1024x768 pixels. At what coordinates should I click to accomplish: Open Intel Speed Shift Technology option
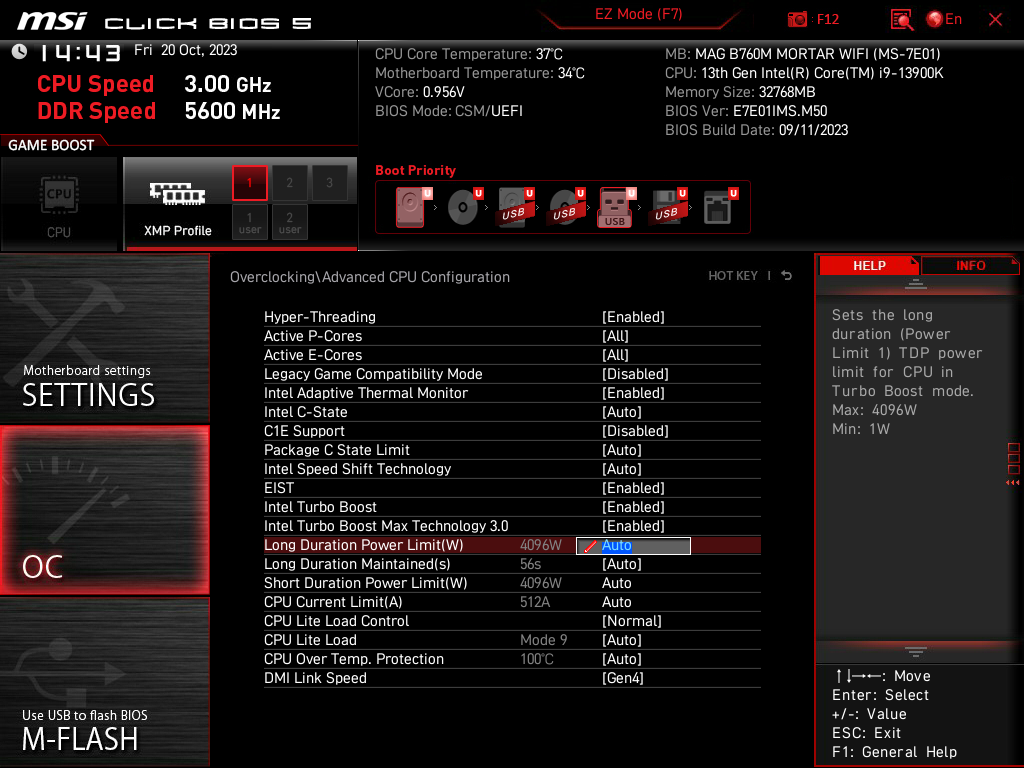pos(622,468)
